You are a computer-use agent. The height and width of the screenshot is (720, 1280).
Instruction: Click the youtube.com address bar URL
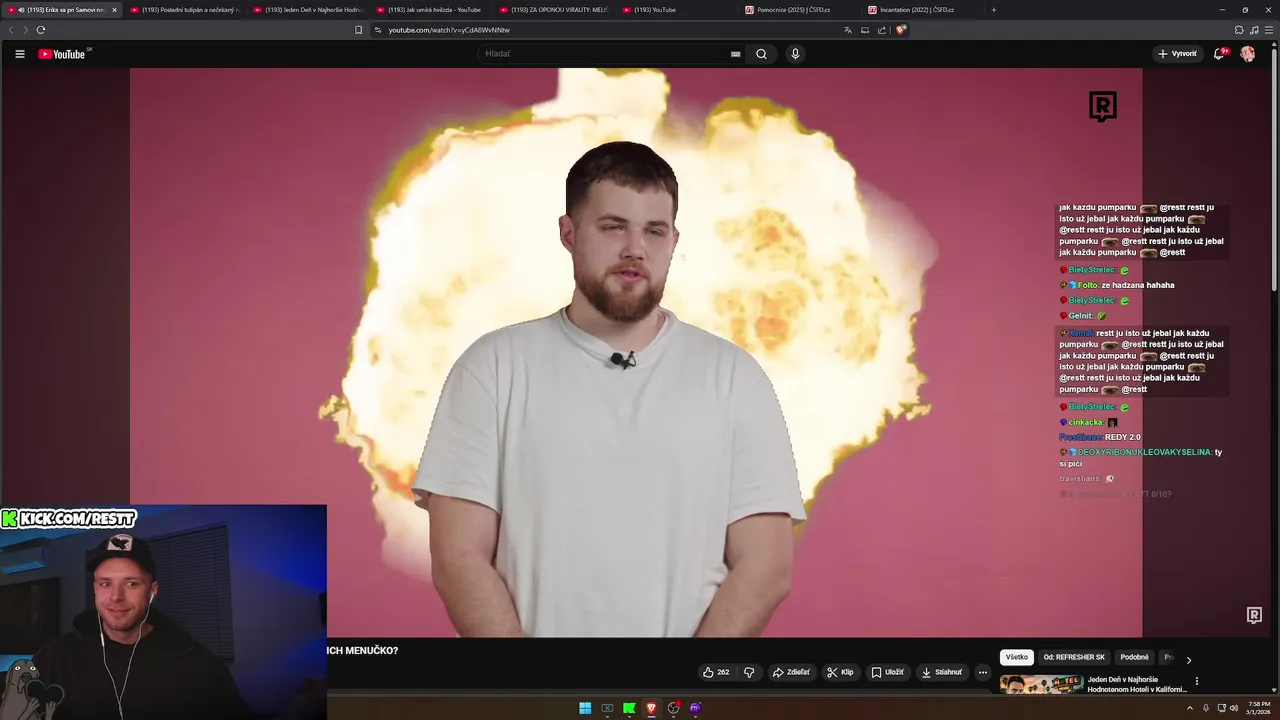pos(449,30)
